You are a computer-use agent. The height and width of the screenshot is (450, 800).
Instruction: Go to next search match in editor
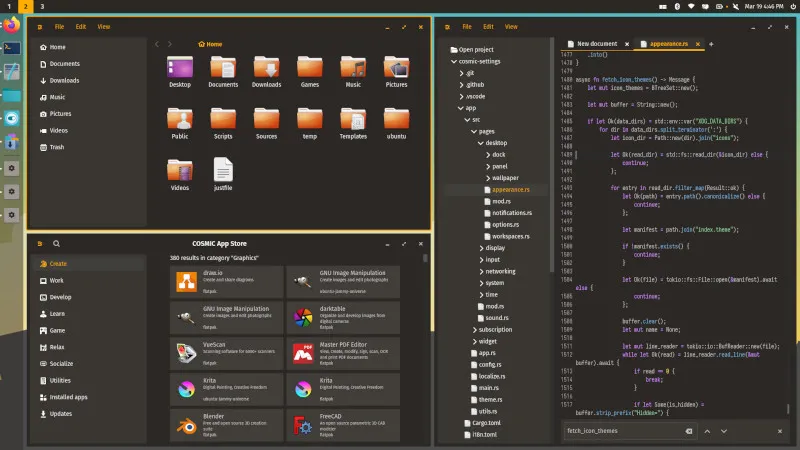[723, 431]
